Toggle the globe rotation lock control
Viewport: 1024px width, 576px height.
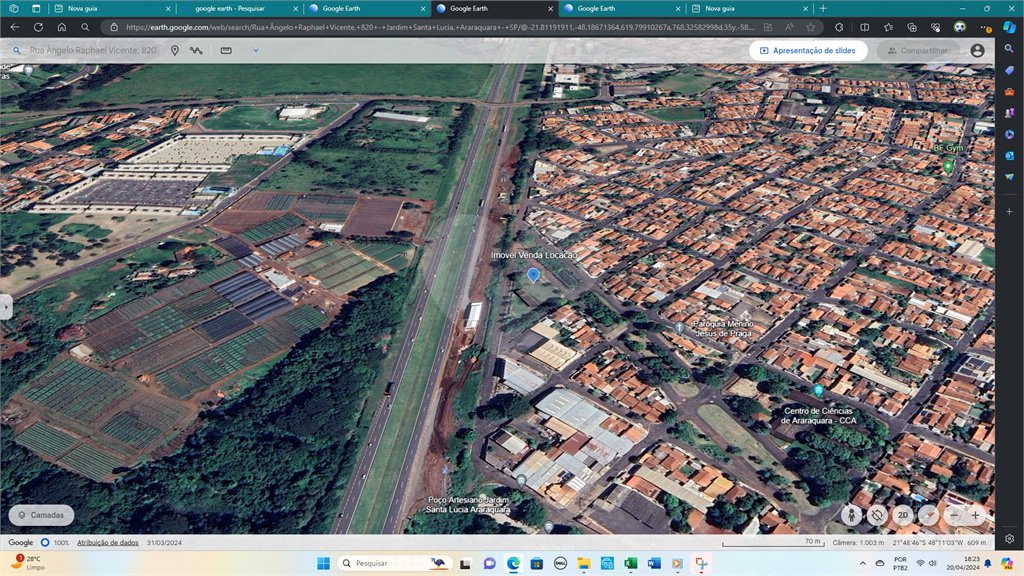pos(877,515)
